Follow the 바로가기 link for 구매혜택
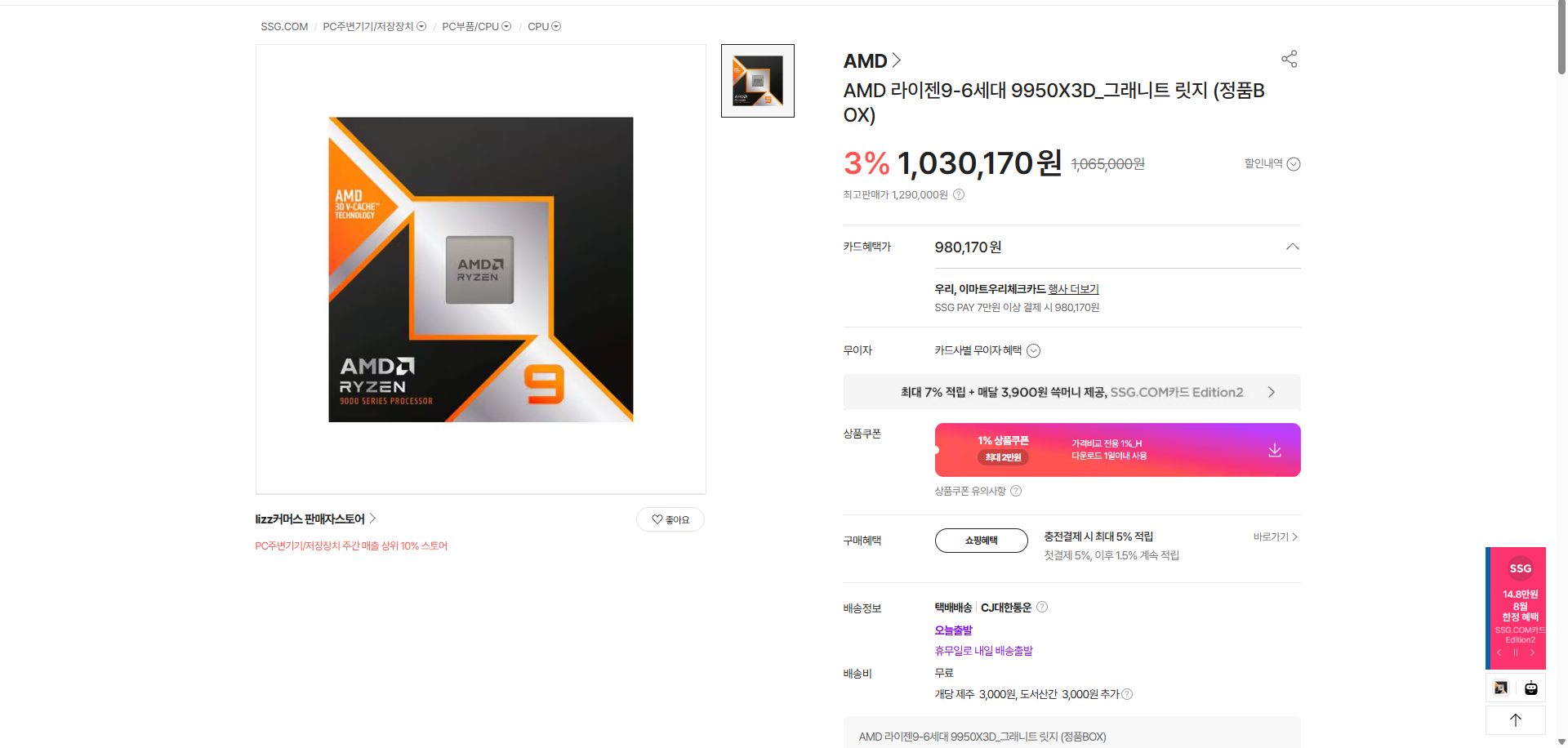The height and width of the screenshot is (748, 1568). [1276, 537]
